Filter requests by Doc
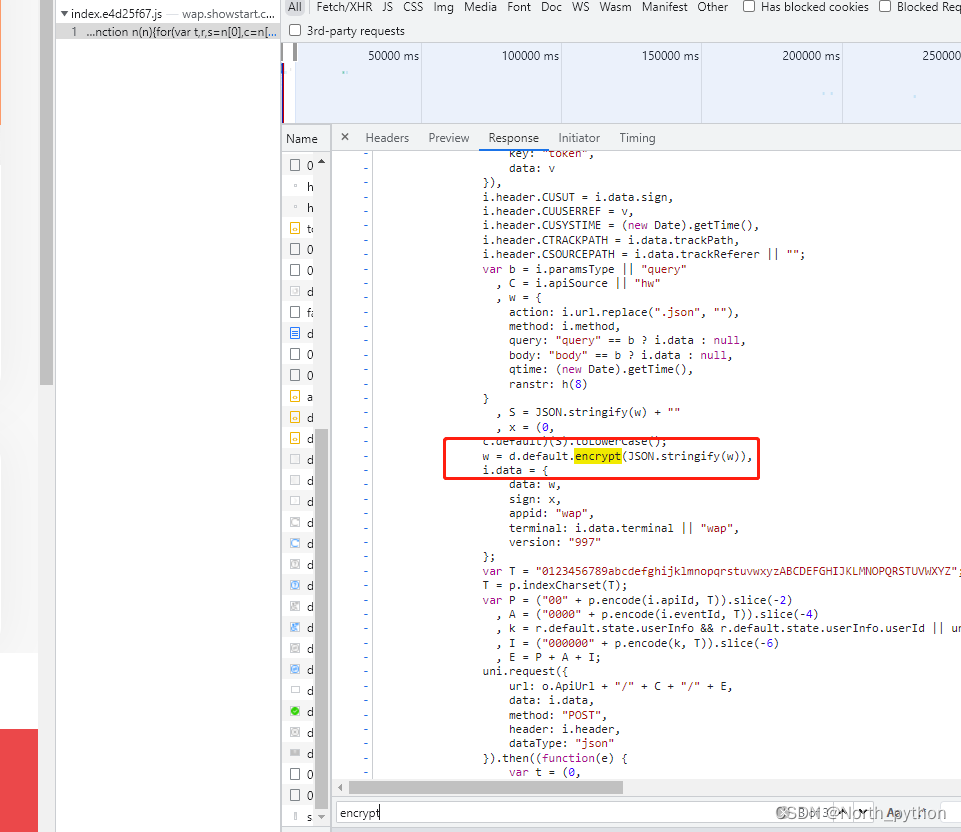The image size is (961, 832). (x=552, y=7)
